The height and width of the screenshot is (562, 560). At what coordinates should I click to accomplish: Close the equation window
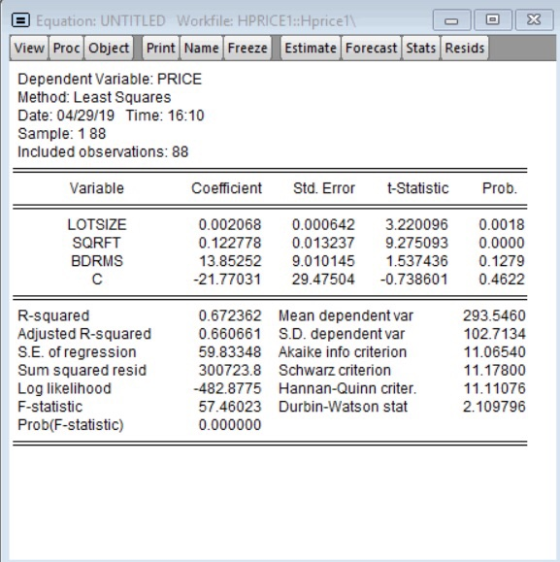[x=534, y=20]
